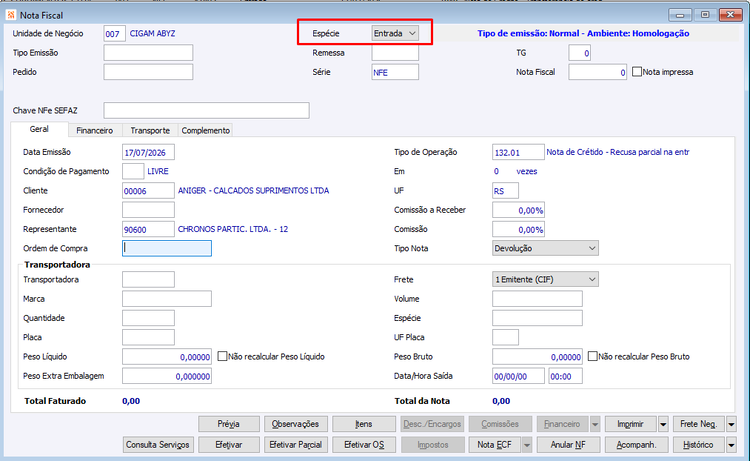Open the Espécie Entrada dropdown
The image size is (750, 461).
pos(395,33)
